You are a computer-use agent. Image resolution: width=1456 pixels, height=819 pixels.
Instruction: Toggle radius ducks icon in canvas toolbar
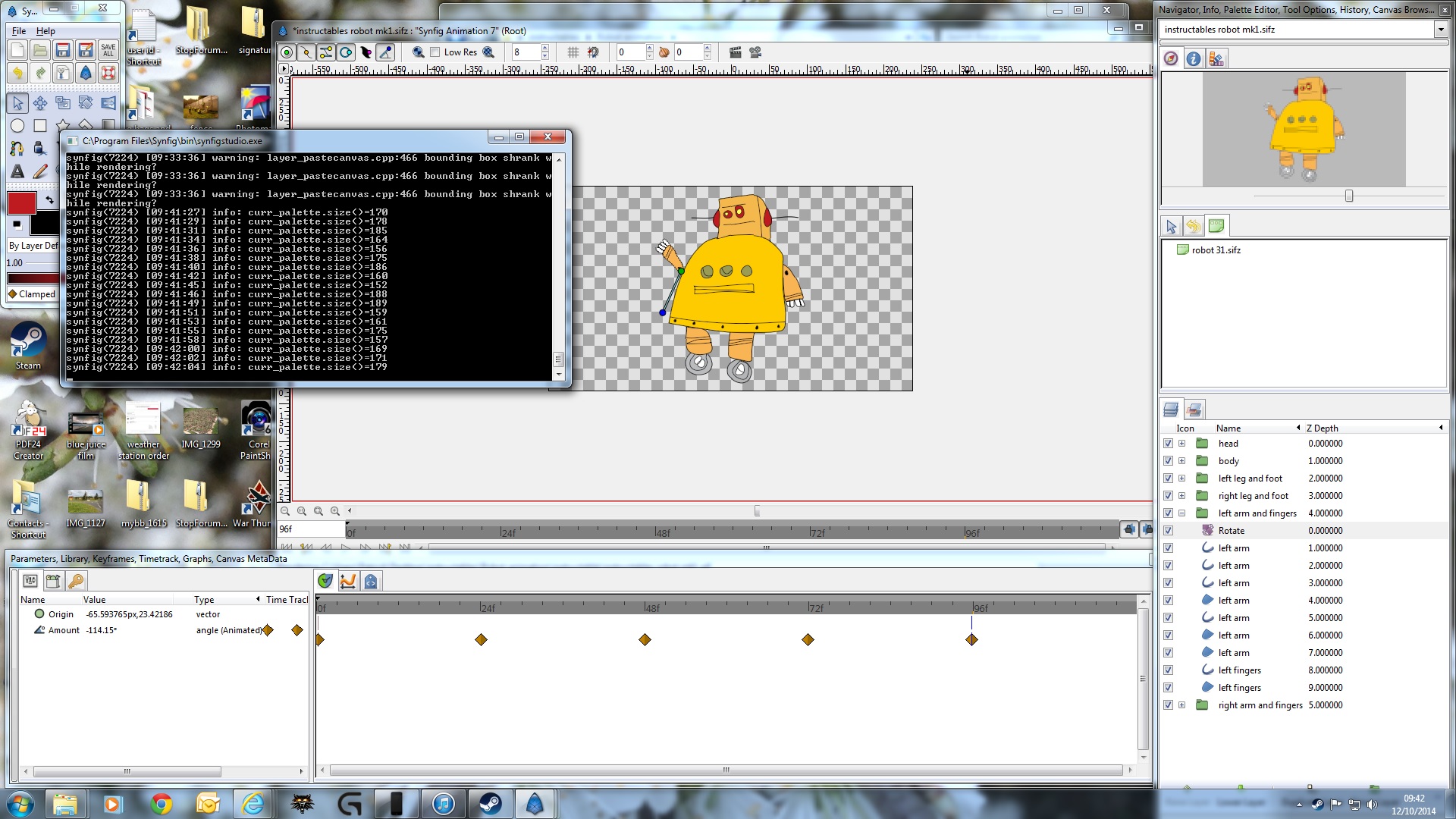pos(346,52)
